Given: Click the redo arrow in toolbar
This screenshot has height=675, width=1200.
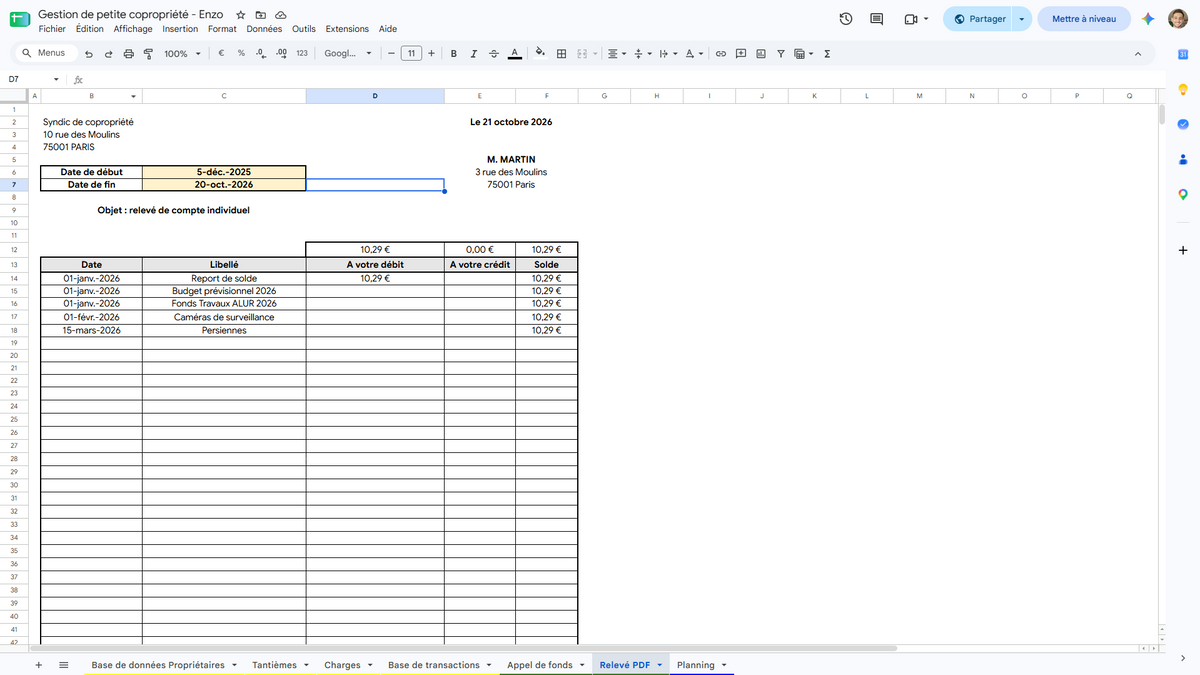Looking at the screenshot, I should coord(108,53).
